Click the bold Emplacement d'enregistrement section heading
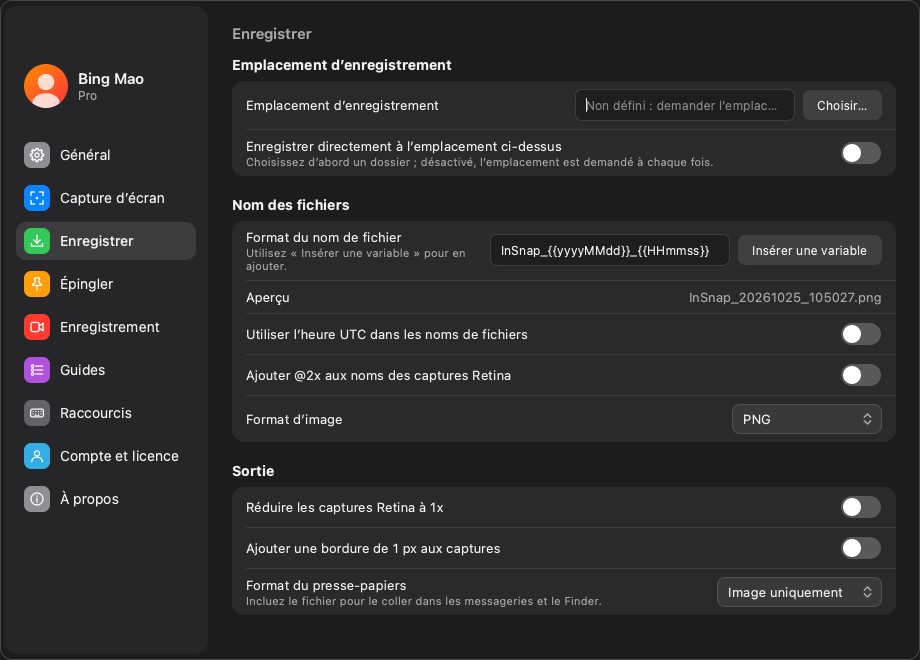 click(x=341, y=65)
